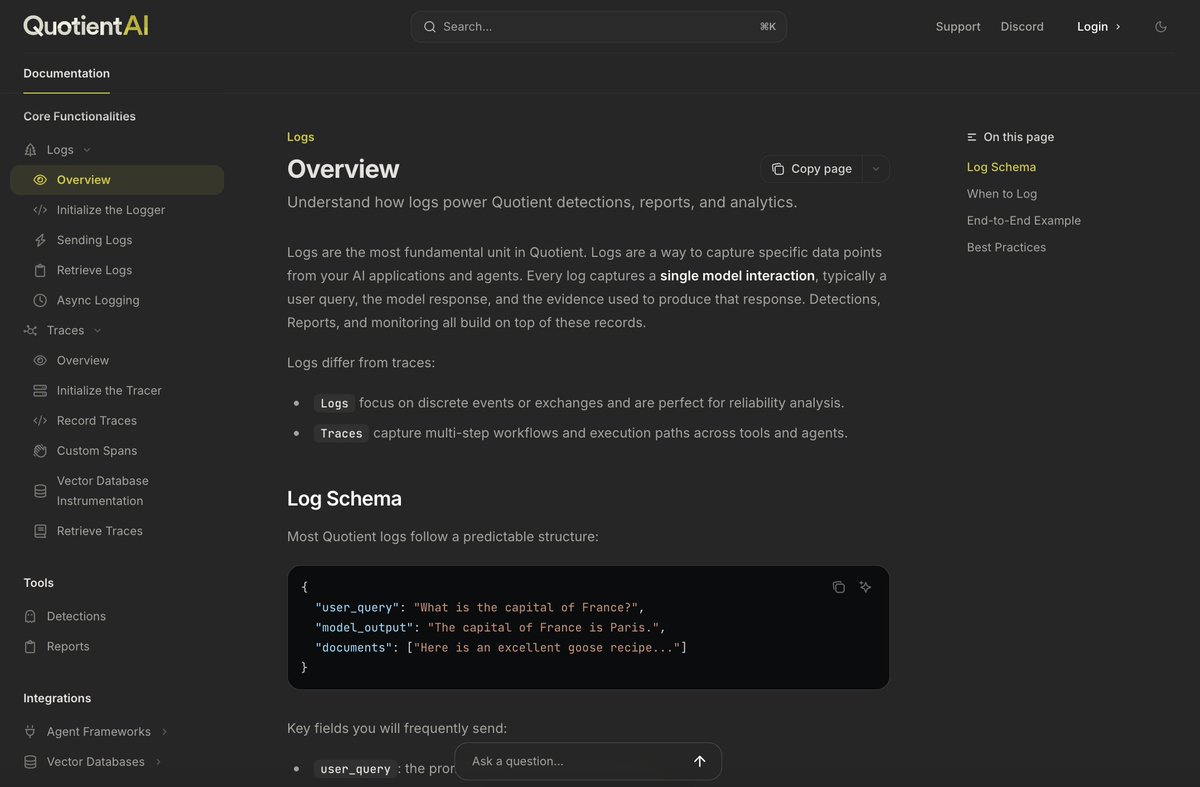Open Retrieve Traces page
This screenshot has width=1200, height=787.
(100, 531)
